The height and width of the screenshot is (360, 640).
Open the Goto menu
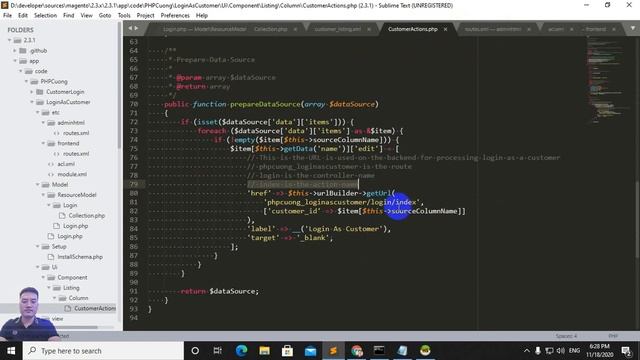[x=105, y=15]
